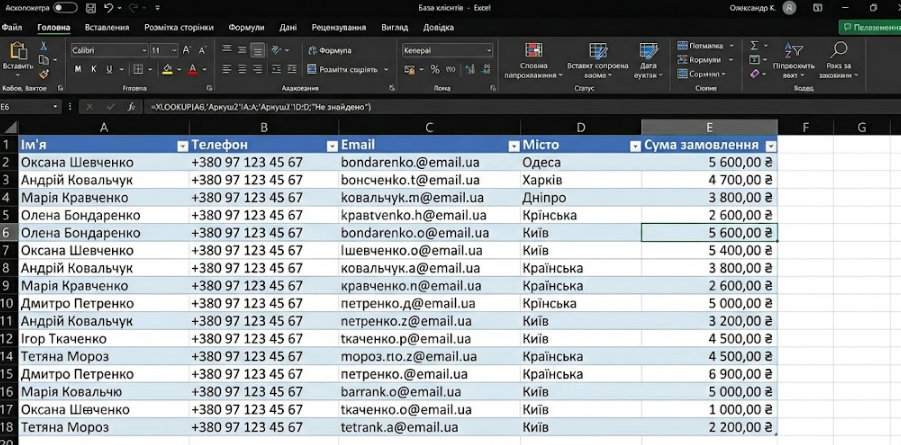901x445 pixels.
Task: Switch to the Вставлення tab
Action: click(x=107, y=28)
